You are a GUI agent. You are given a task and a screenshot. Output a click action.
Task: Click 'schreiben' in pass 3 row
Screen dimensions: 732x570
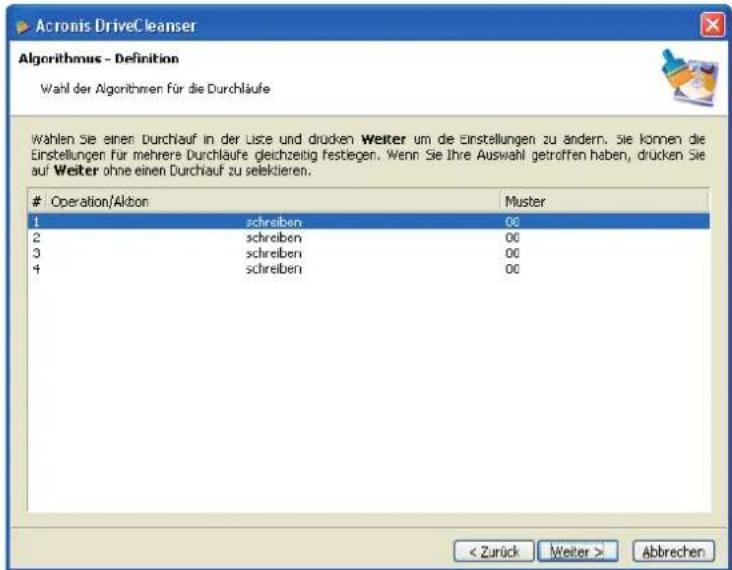(274, 253)
